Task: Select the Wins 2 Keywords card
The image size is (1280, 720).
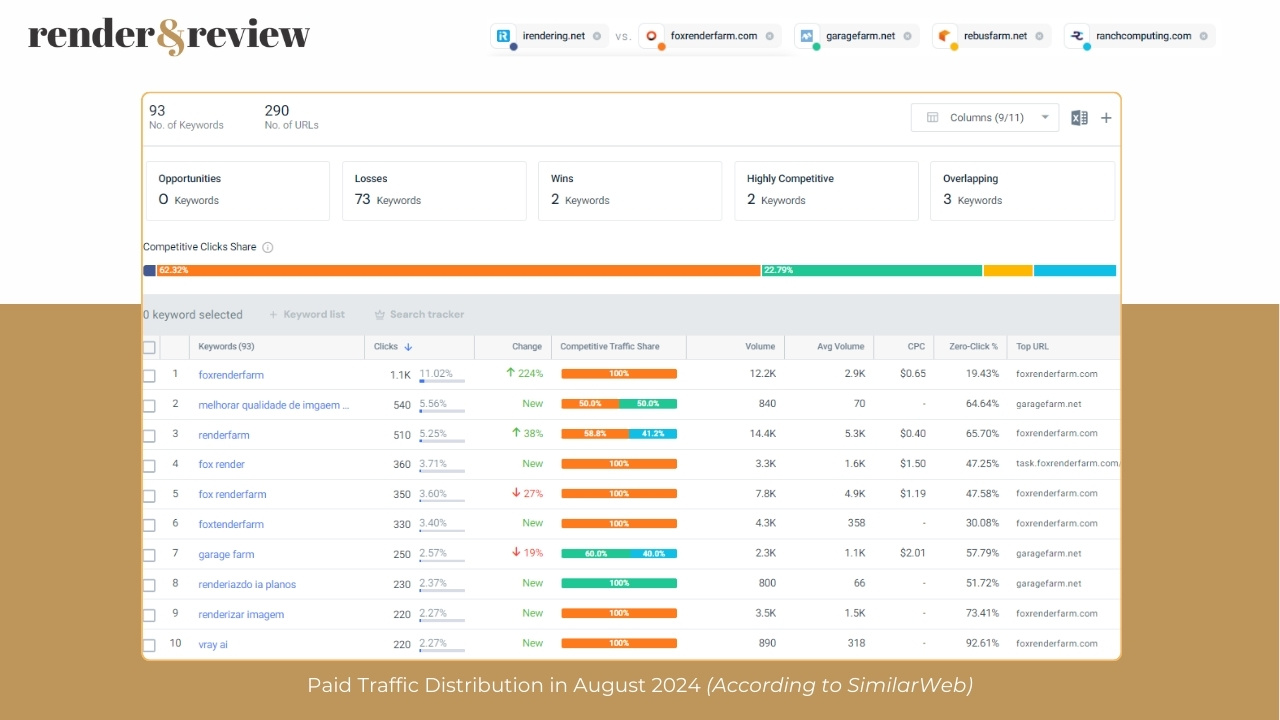Action: tap(630, 190)
